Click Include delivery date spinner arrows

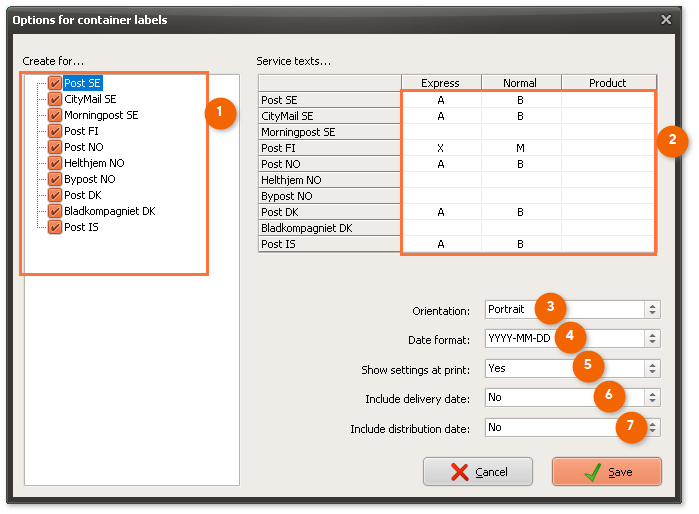click(x=652, y=398)
